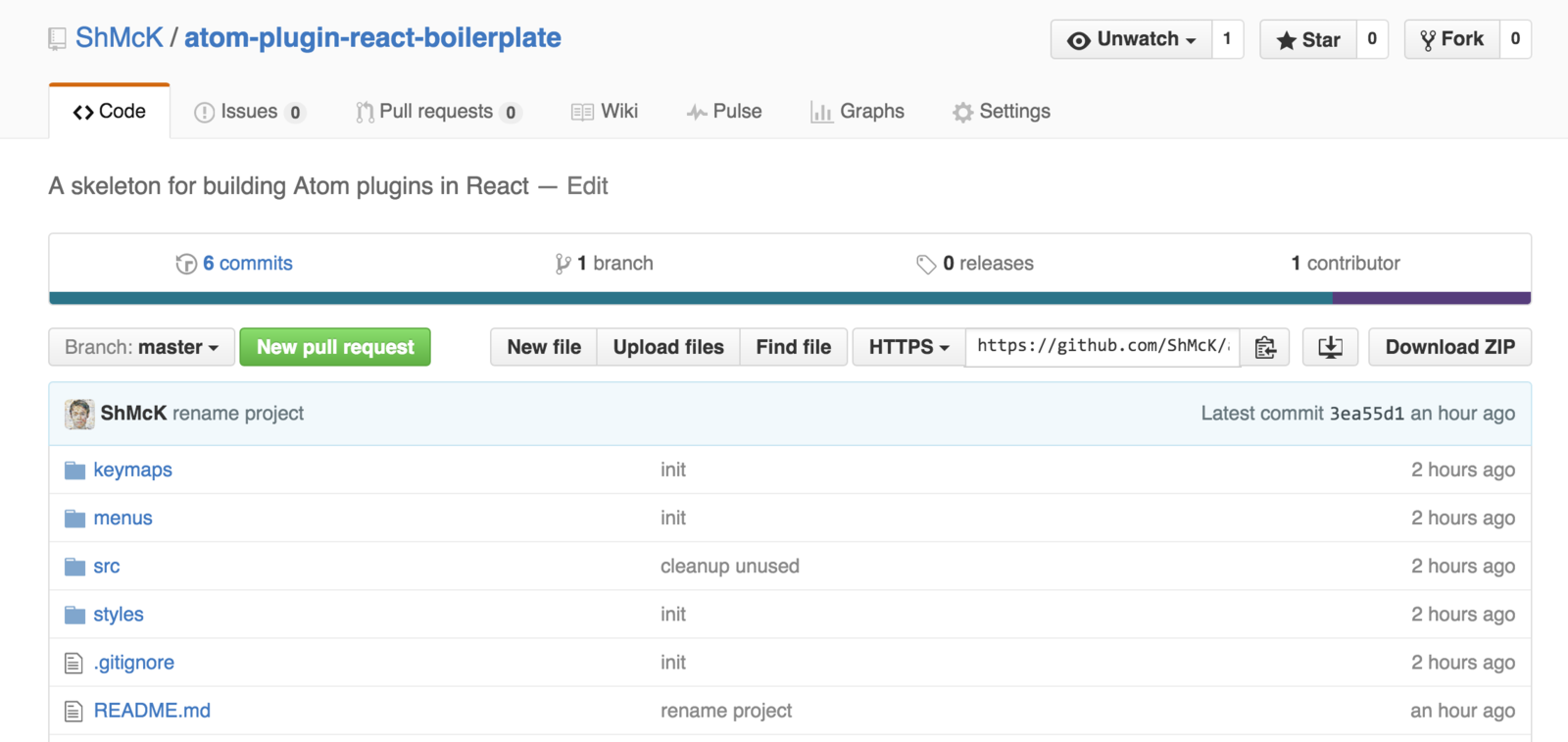Click the clone in desktop download icon
Screen dimensions: 1568x742
click(x=1330, y=347)
